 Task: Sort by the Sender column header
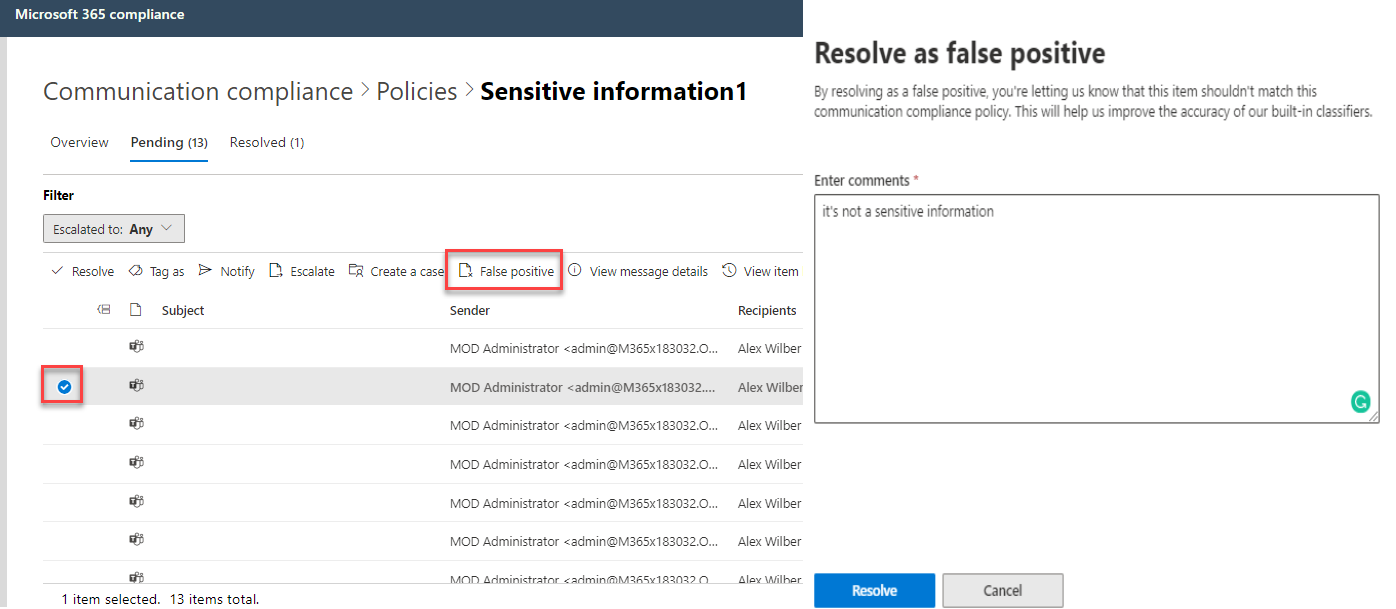[470, 311]
